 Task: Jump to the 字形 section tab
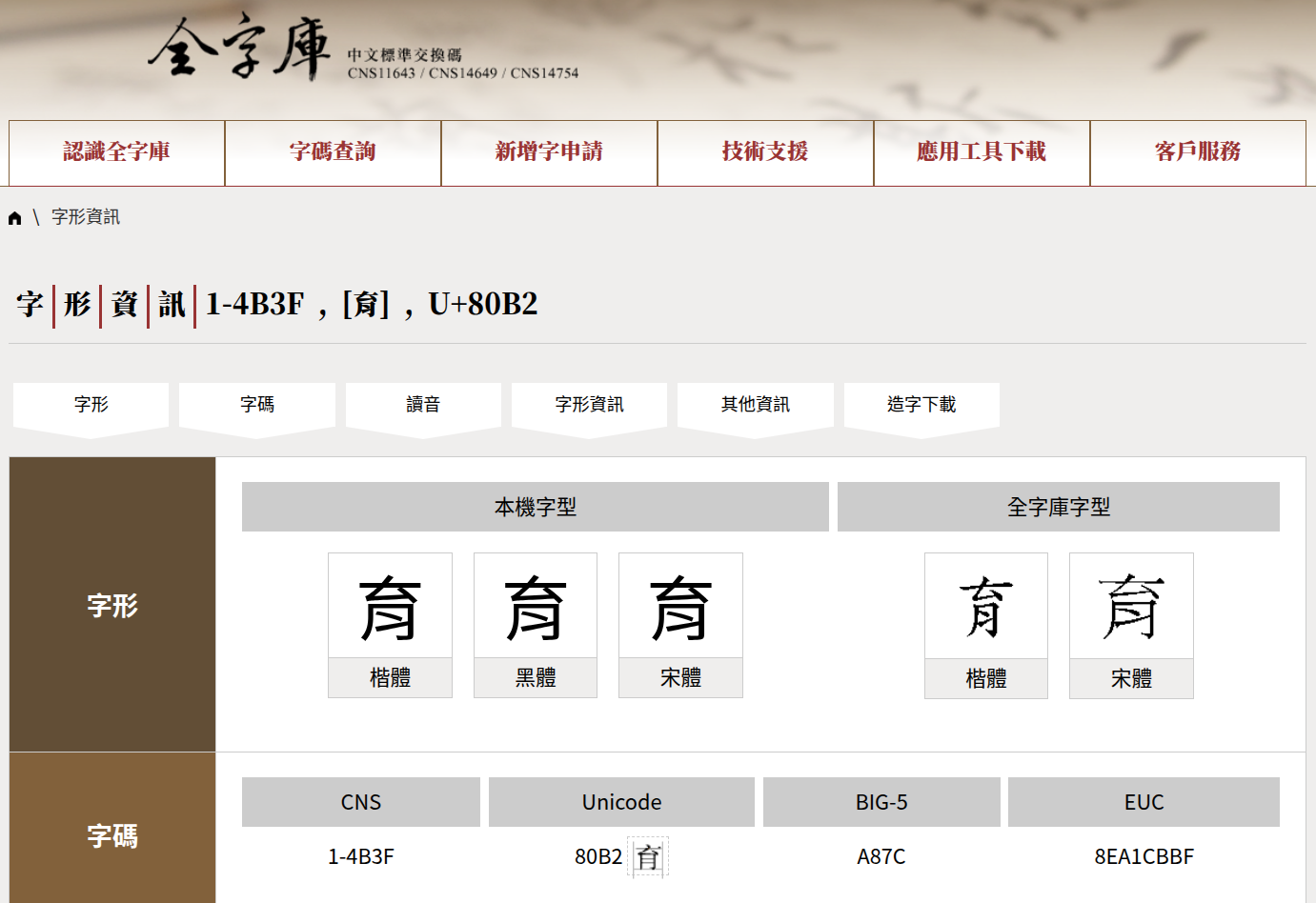click(91, 405)
